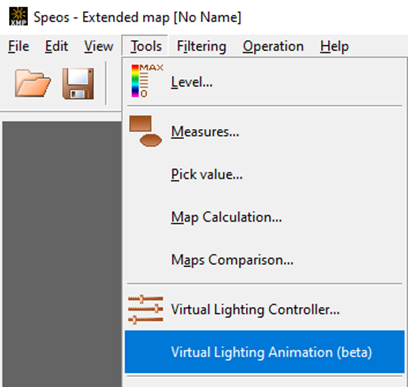Open the Operation menu
This screenshot has height=387, width=408.
point(273,46)
